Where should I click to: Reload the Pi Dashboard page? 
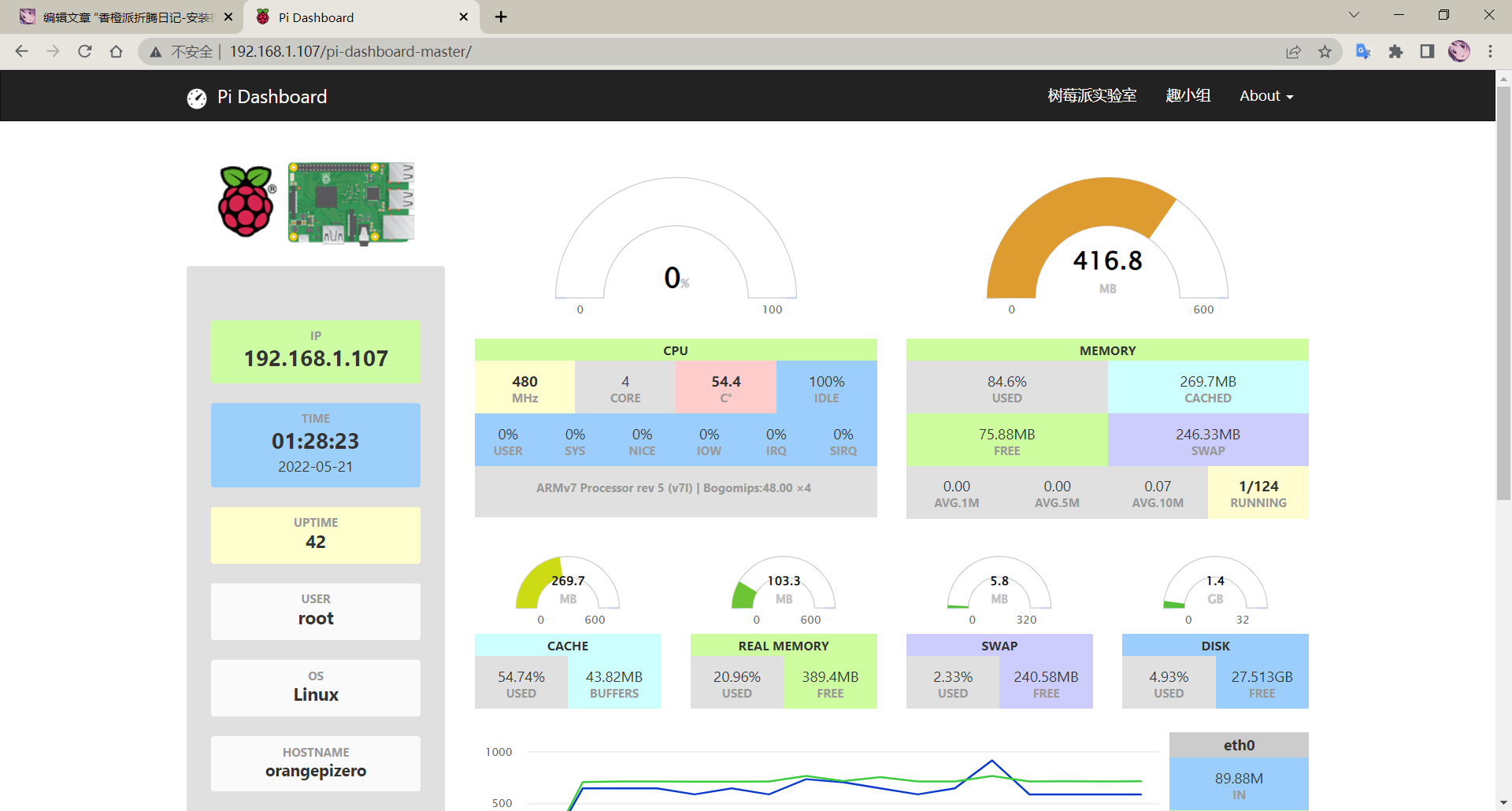85,51
